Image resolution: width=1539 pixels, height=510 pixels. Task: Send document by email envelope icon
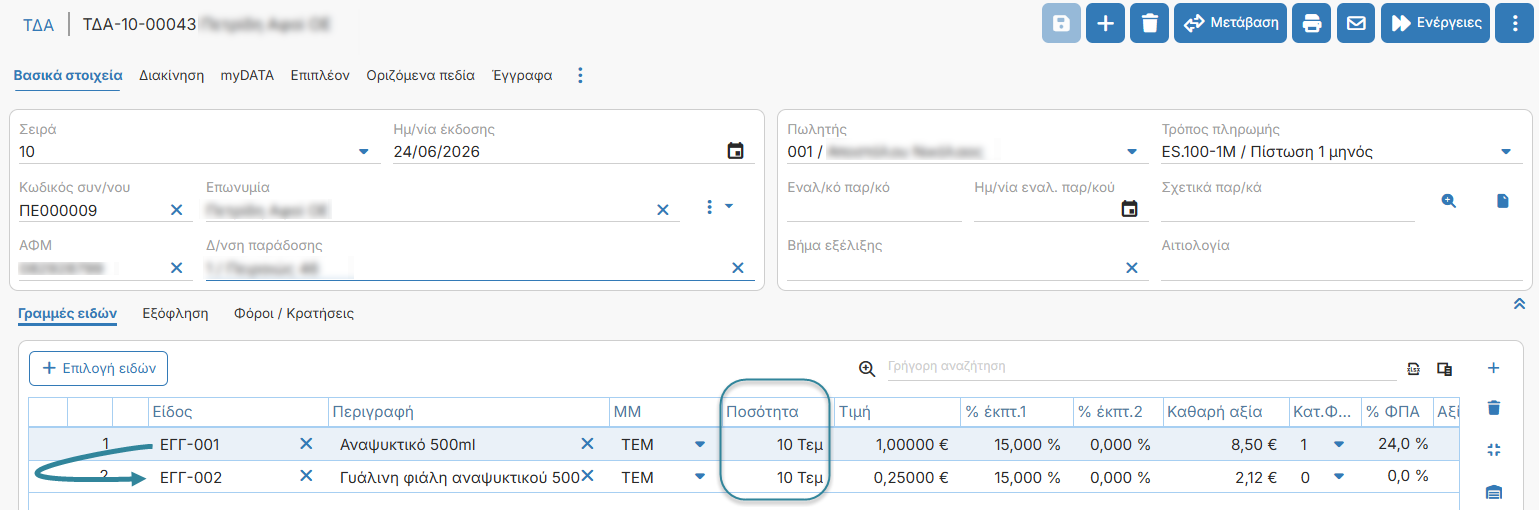(1356, 23)
